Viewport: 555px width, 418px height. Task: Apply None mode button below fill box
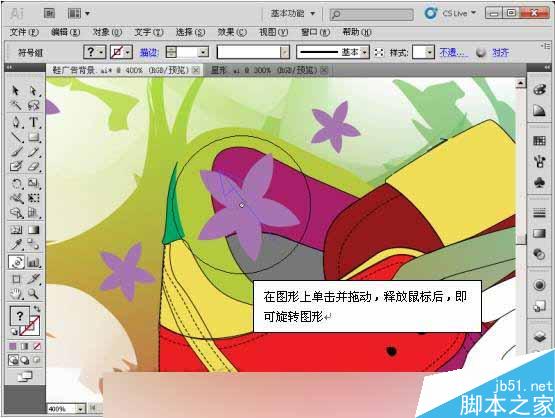[x=36, y=346]
